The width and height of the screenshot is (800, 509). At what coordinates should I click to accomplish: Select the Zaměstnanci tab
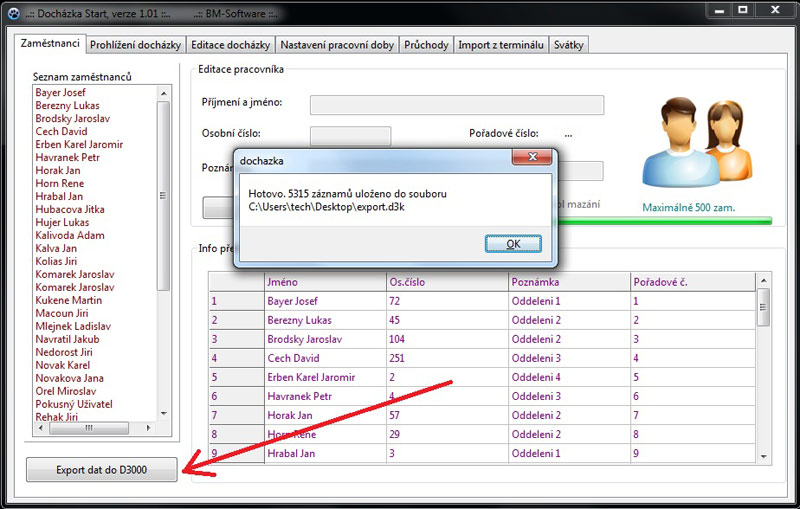(49, 43)
